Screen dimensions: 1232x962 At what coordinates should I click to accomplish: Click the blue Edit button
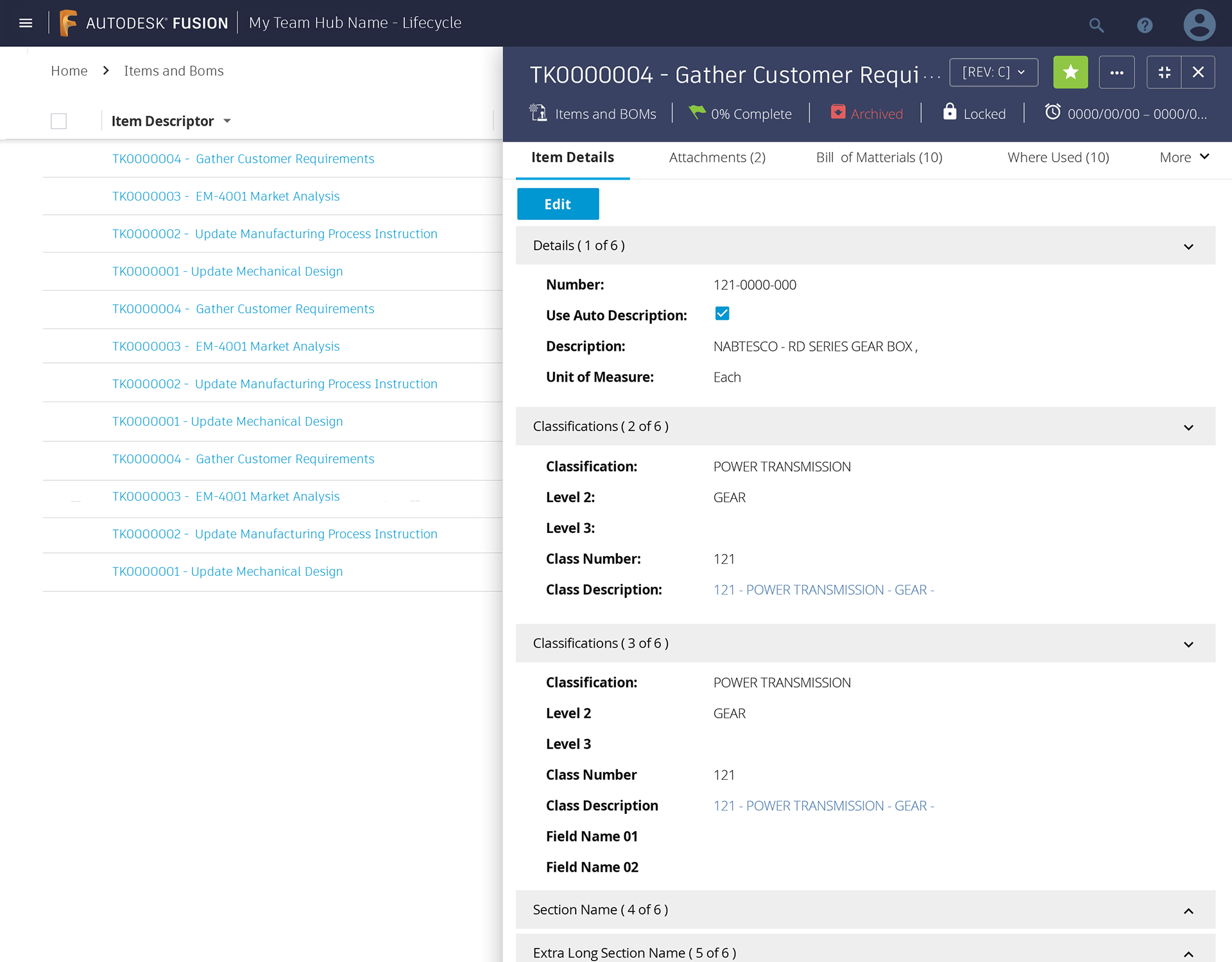click(558, 204)
